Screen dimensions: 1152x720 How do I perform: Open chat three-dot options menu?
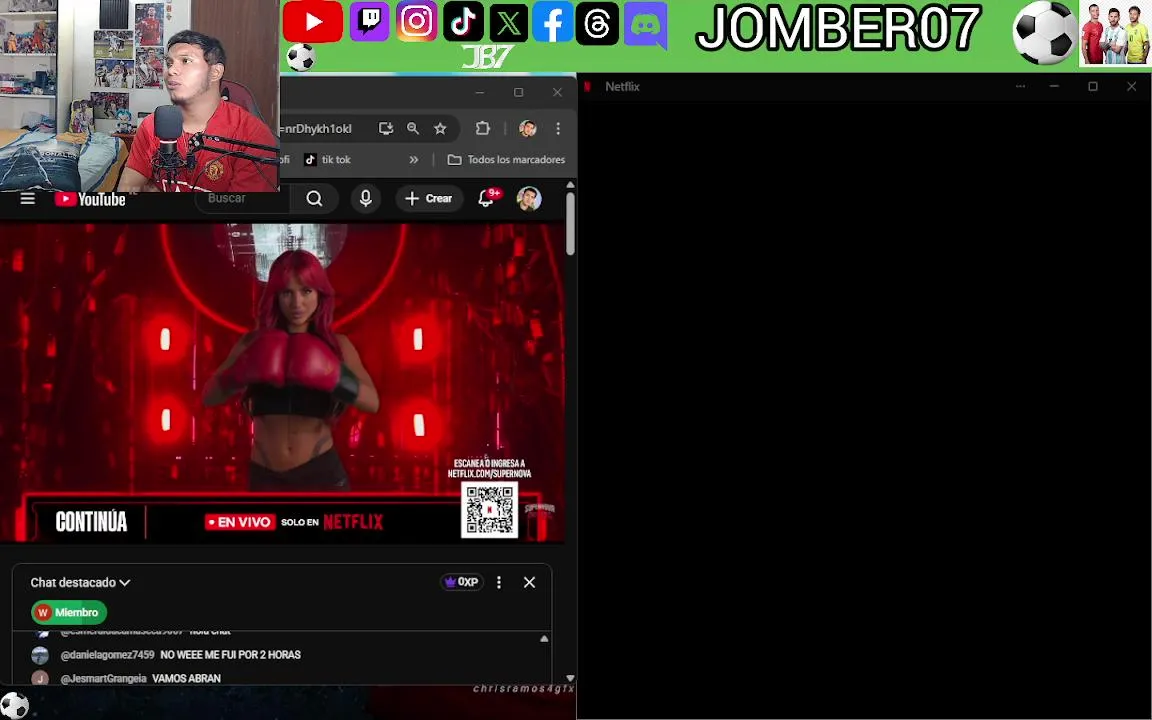pyautogui.click(x=499, y=582)
